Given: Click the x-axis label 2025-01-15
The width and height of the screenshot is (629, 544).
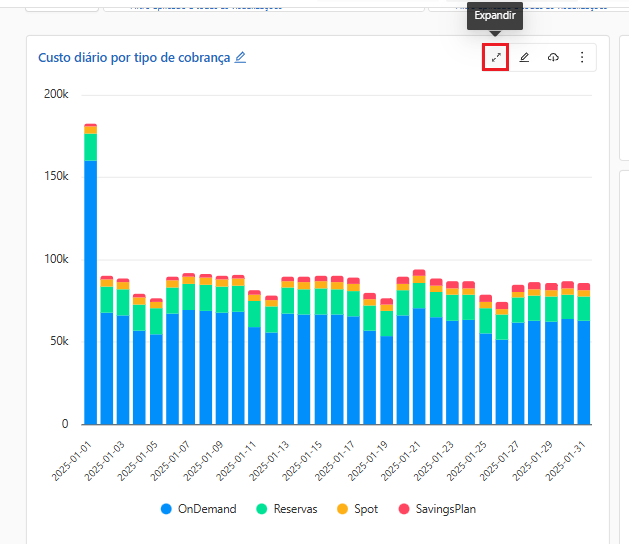Looking at the screenshot, I should click(303, 460).
